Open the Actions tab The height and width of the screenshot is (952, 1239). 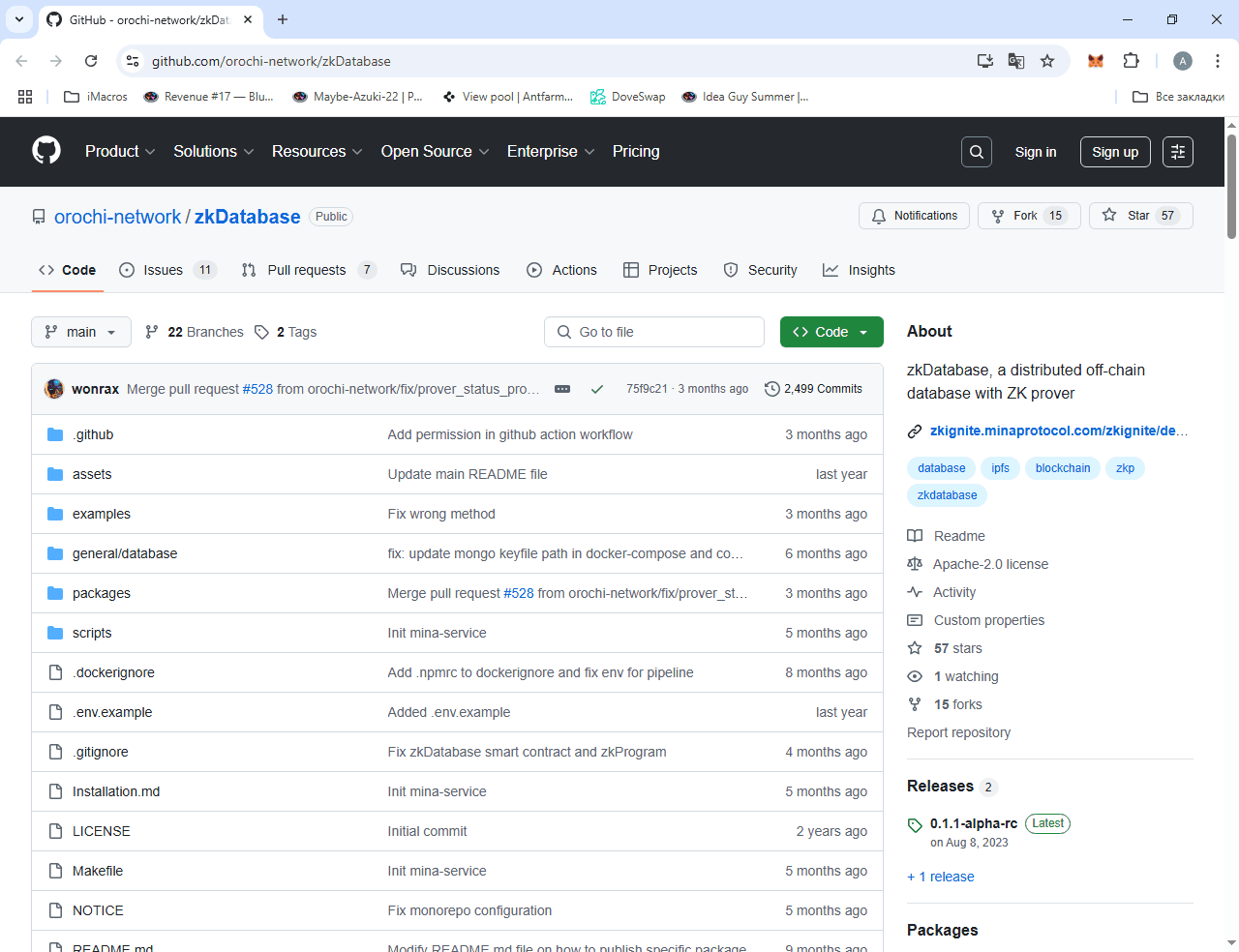pos(561,270)
